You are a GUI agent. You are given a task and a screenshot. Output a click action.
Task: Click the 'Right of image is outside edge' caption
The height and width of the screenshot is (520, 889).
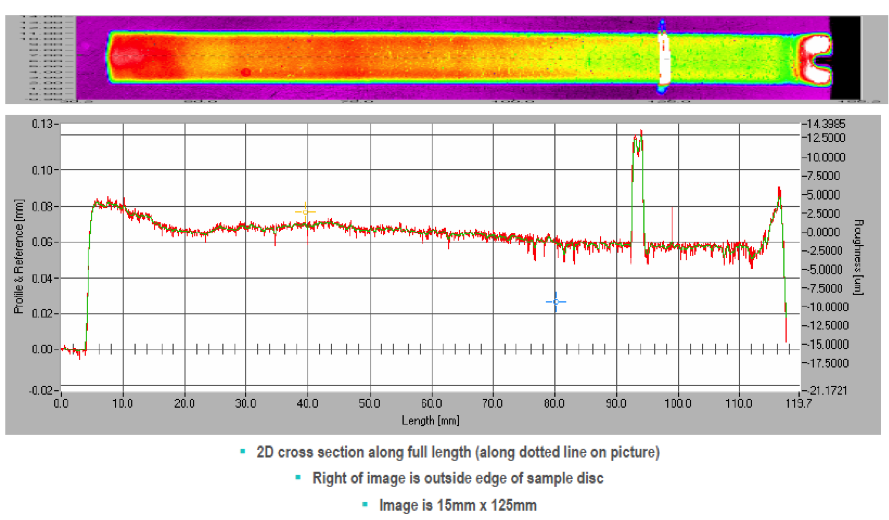point(457,478)
